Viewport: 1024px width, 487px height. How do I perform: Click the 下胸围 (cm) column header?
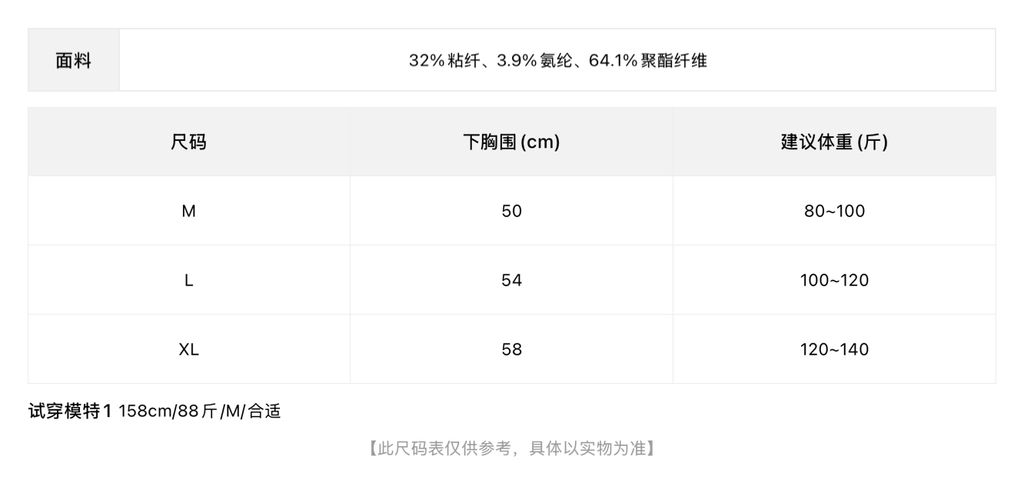click(x=511, y=142)
